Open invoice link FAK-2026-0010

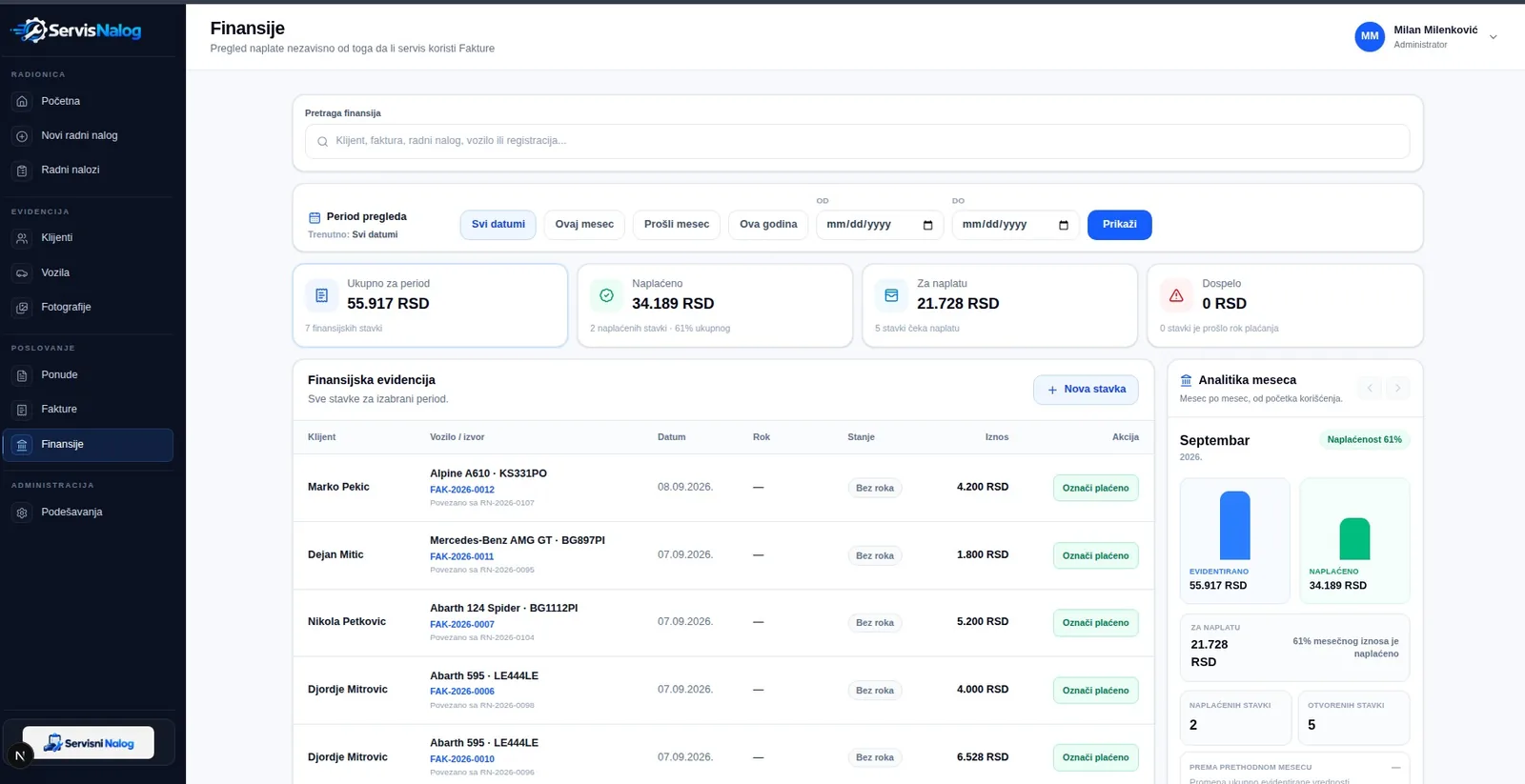pyautogui.click(x=462, y=759)
